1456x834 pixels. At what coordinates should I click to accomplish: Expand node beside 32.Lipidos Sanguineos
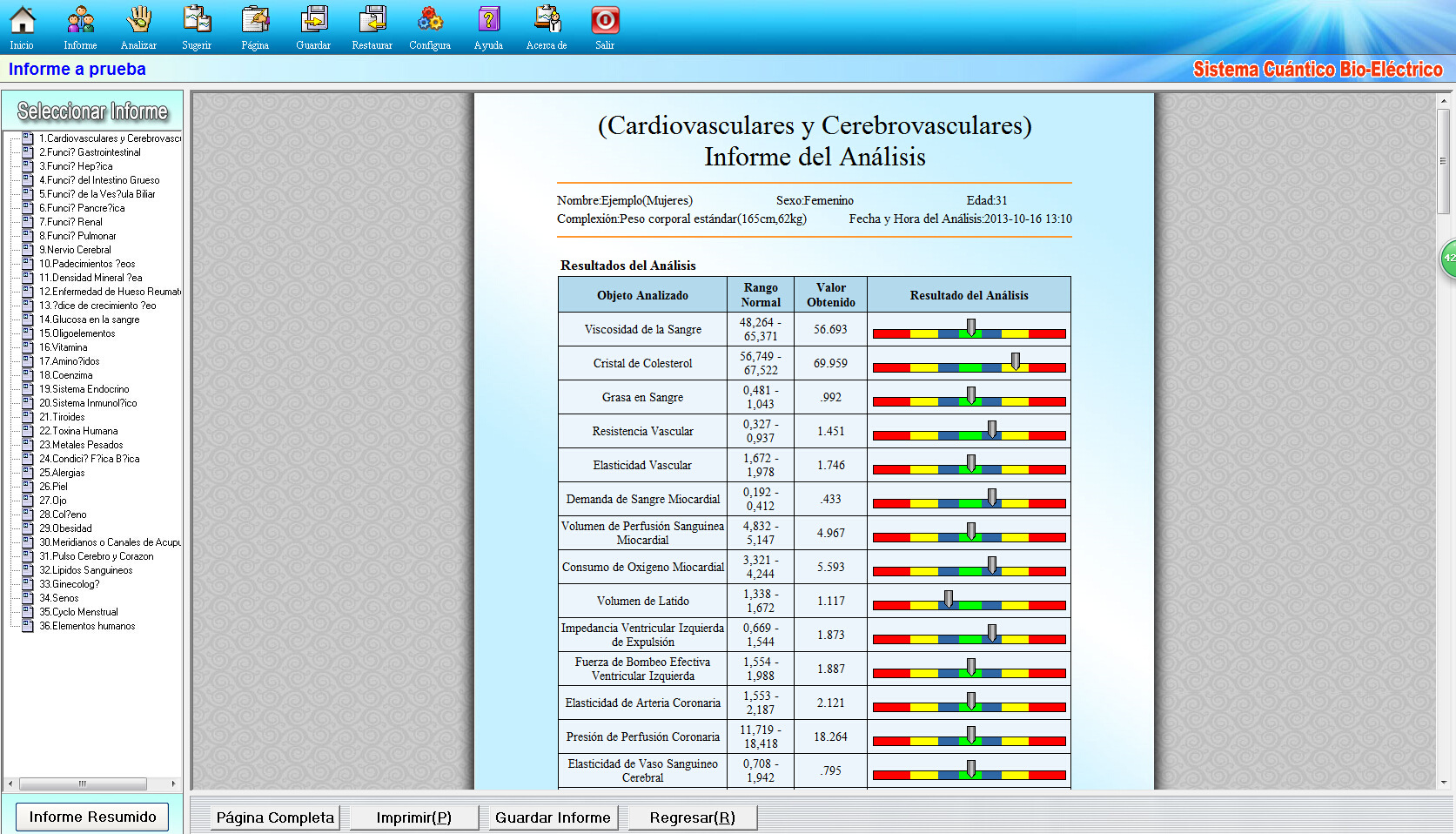pyautogui.click(x=27, y=569)
